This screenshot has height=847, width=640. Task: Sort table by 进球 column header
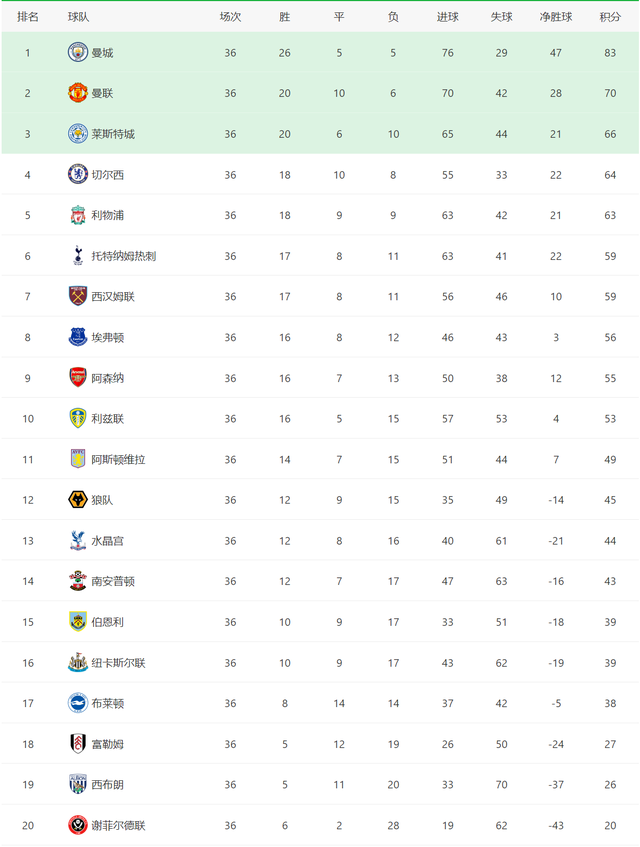coord(447,17)
